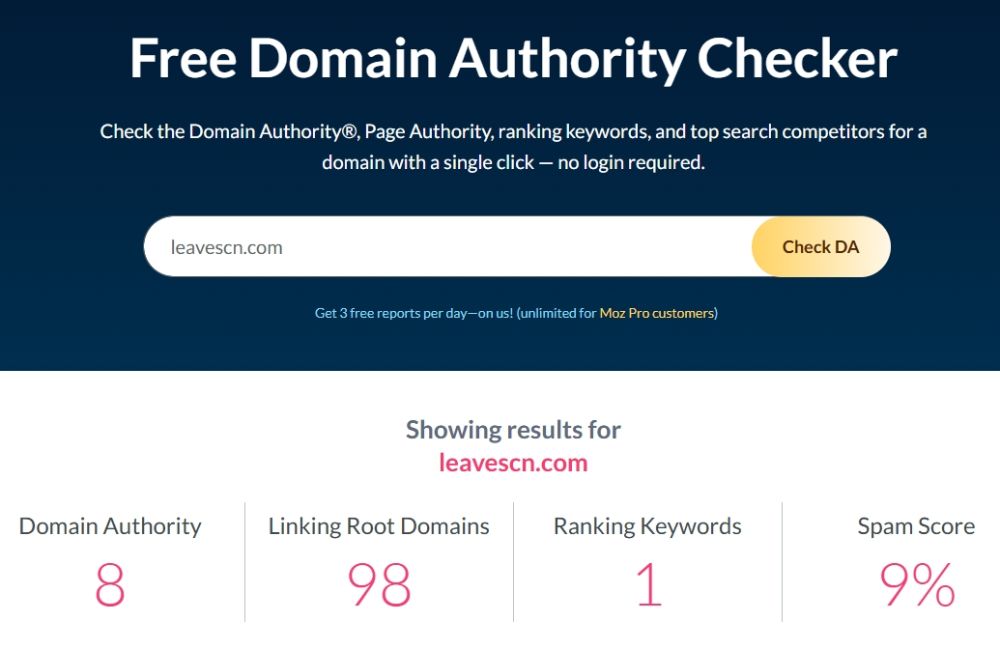
Task: Click the Showing results for text
Action: click(513, 430)
